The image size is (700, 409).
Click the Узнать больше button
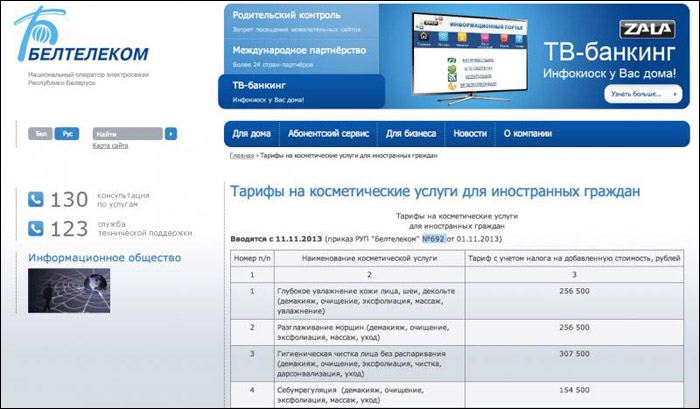(x=640, y=94)
